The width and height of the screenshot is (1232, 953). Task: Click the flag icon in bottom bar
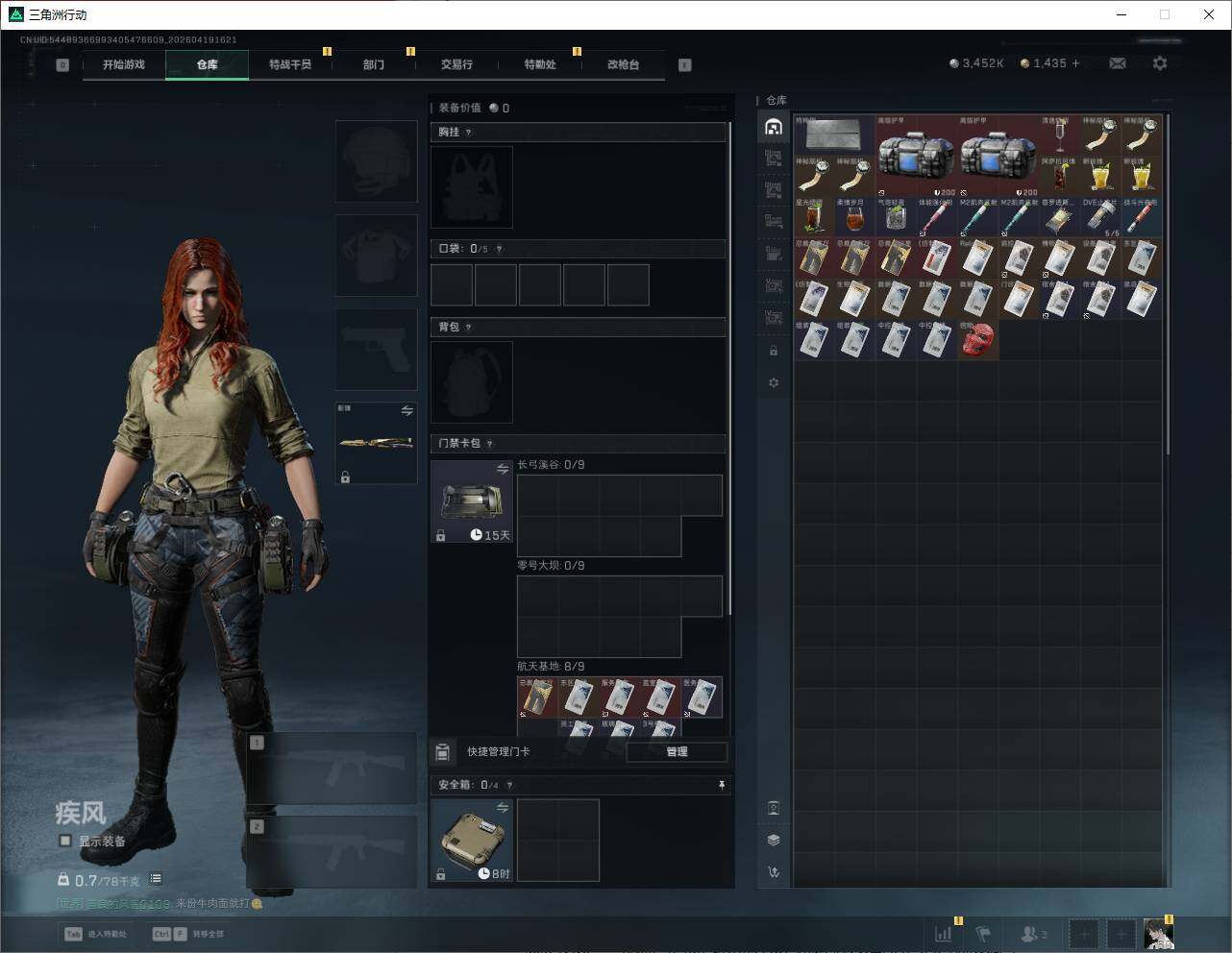tap(983, 933)
